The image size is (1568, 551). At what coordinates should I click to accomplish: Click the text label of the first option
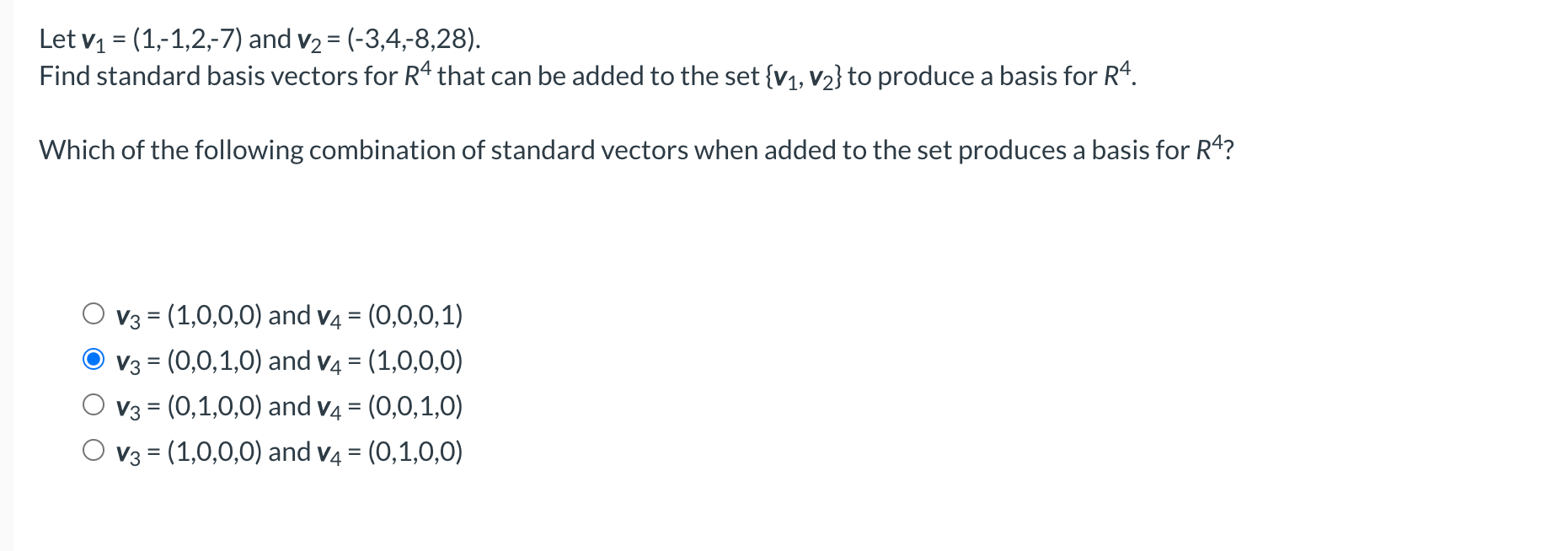286,315
